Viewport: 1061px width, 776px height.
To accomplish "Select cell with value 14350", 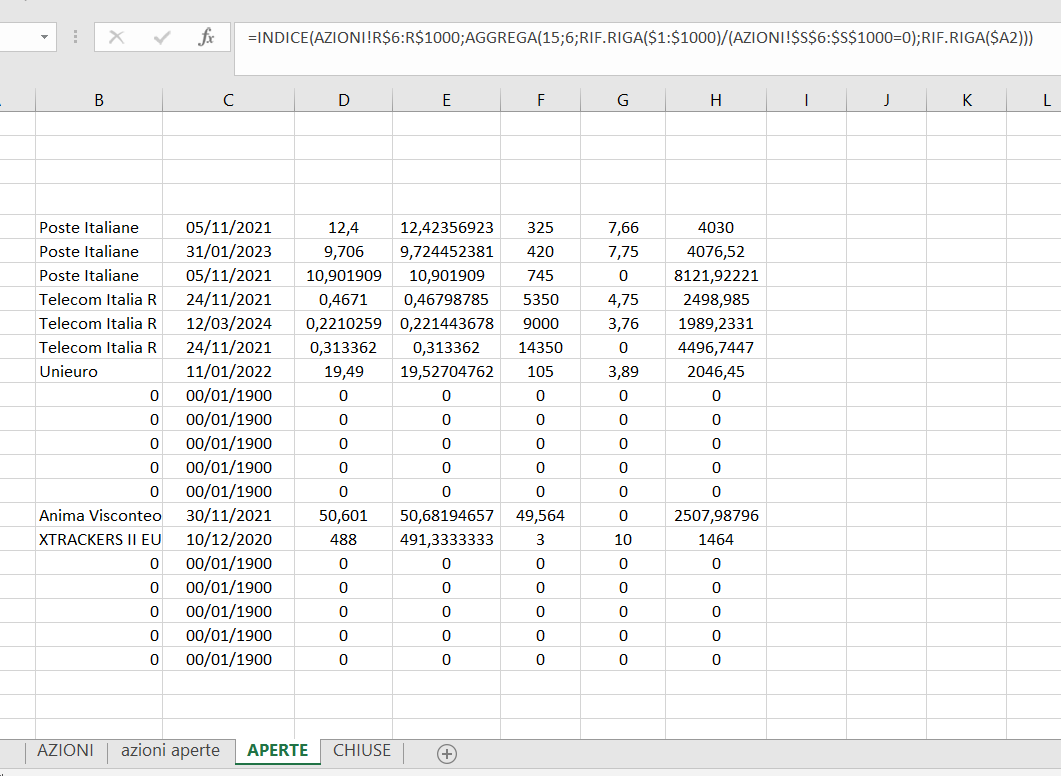I will (541, 348).
